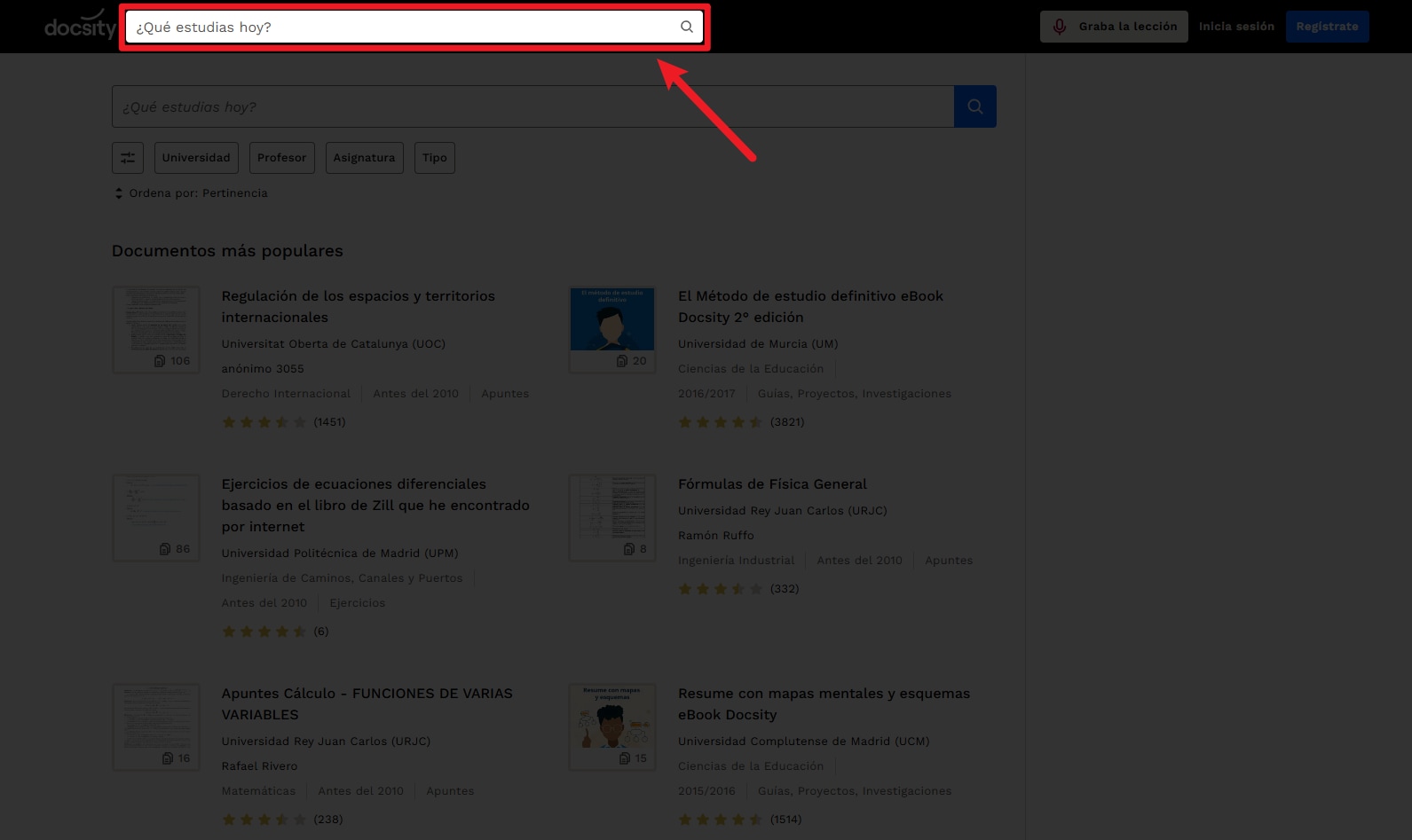Click thumbnail of El Método de estudio eBook
This screenshot has height=840, width=1412.
tap(612, 329)
